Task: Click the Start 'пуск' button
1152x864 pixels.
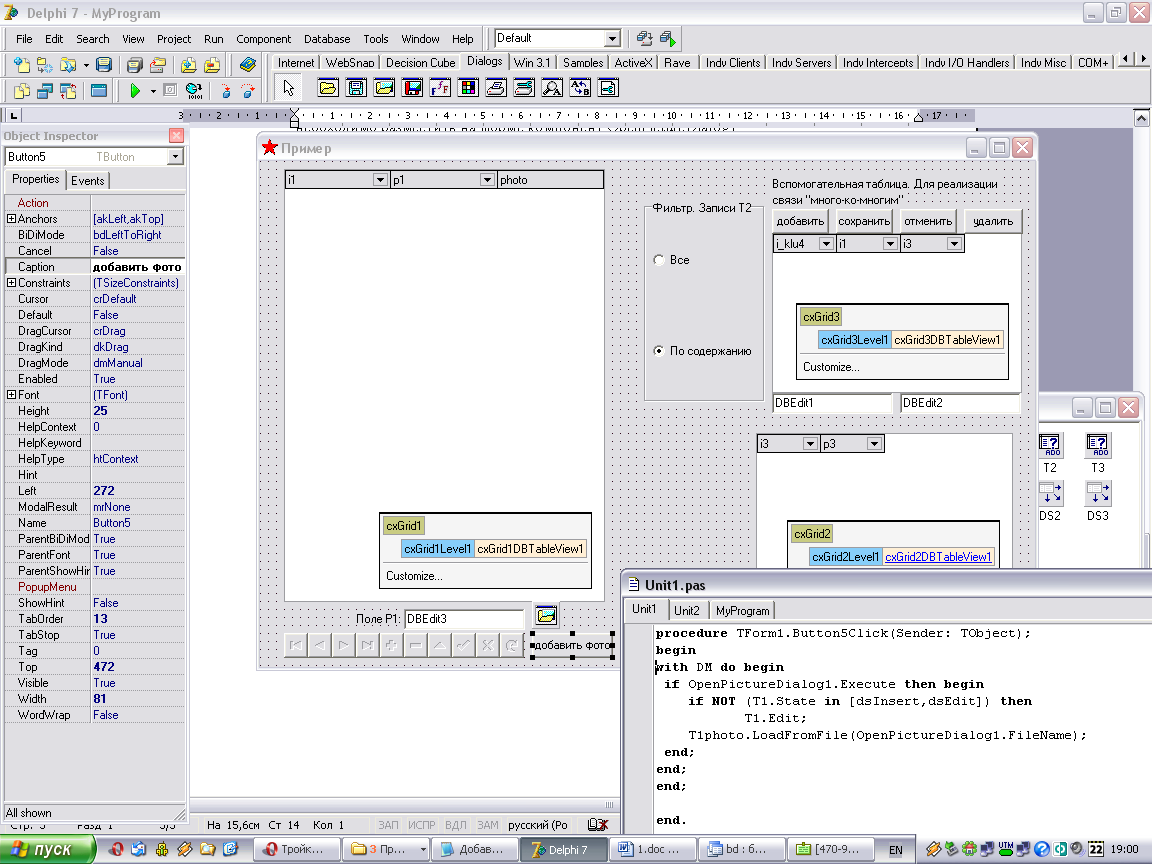Action: pos(47,849)
